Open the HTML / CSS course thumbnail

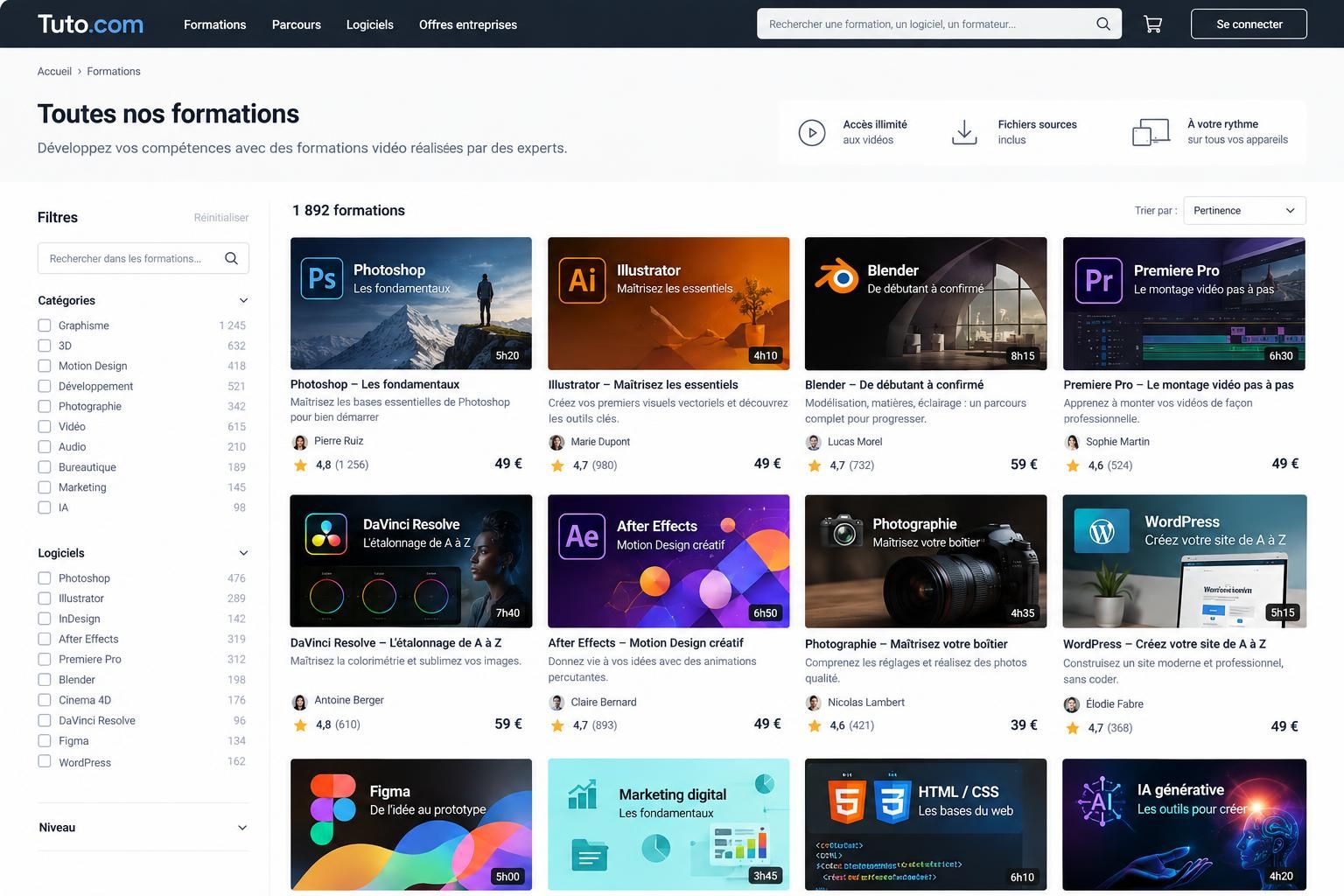926,824
